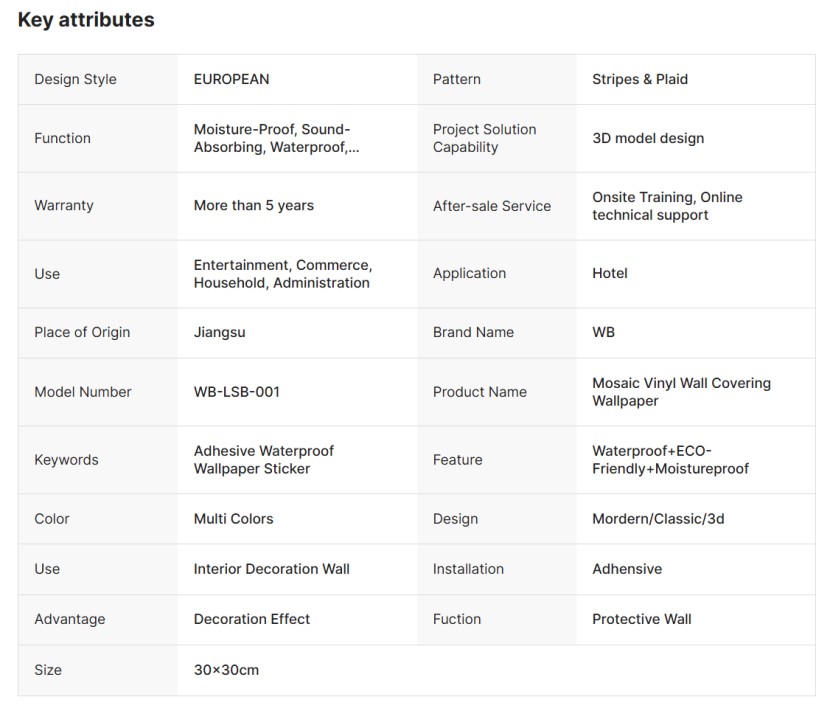
Task: Select model number WB-LSB-001
Action: point(237,392)
